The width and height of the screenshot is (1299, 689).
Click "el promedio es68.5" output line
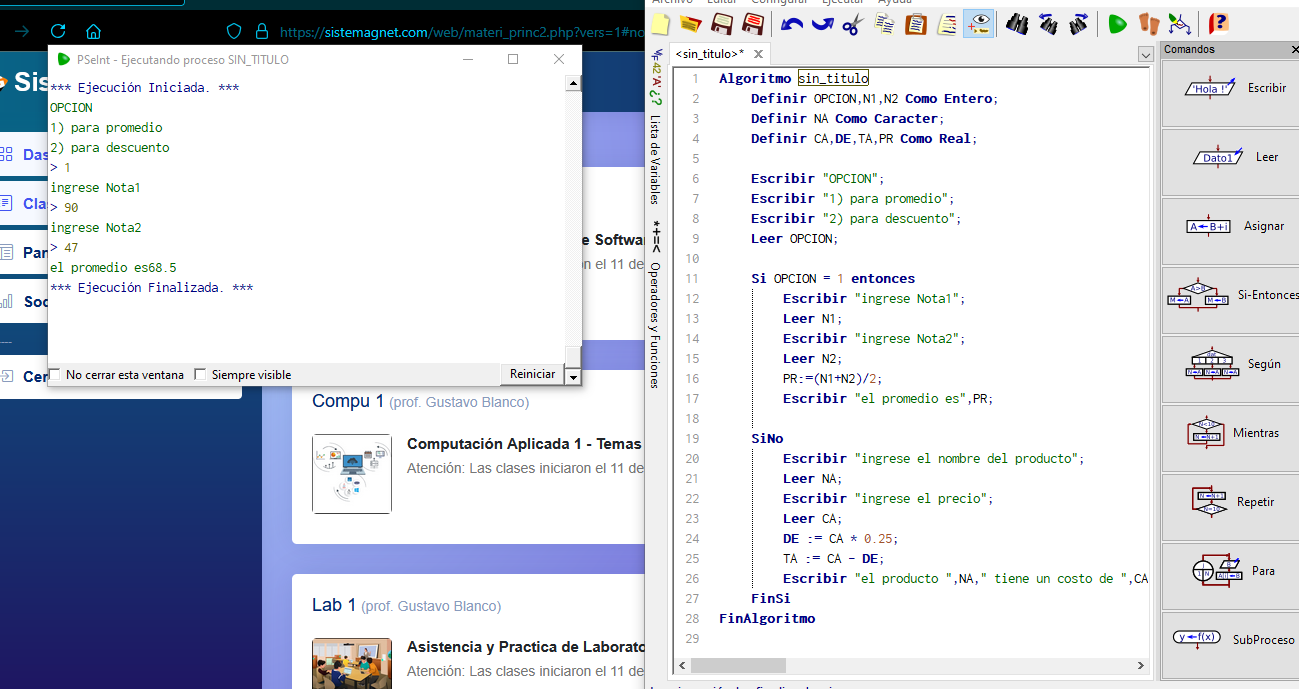(x=113, y=268)
